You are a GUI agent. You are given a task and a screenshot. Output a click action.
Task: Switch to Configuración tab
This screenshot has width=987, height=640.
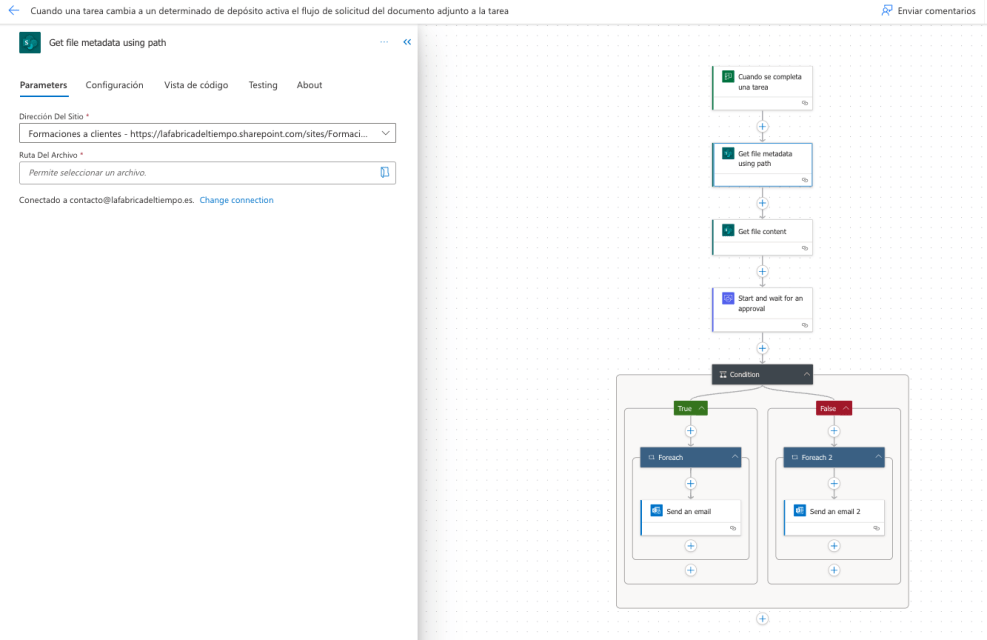pyautogui.click(x=115, y=85)
